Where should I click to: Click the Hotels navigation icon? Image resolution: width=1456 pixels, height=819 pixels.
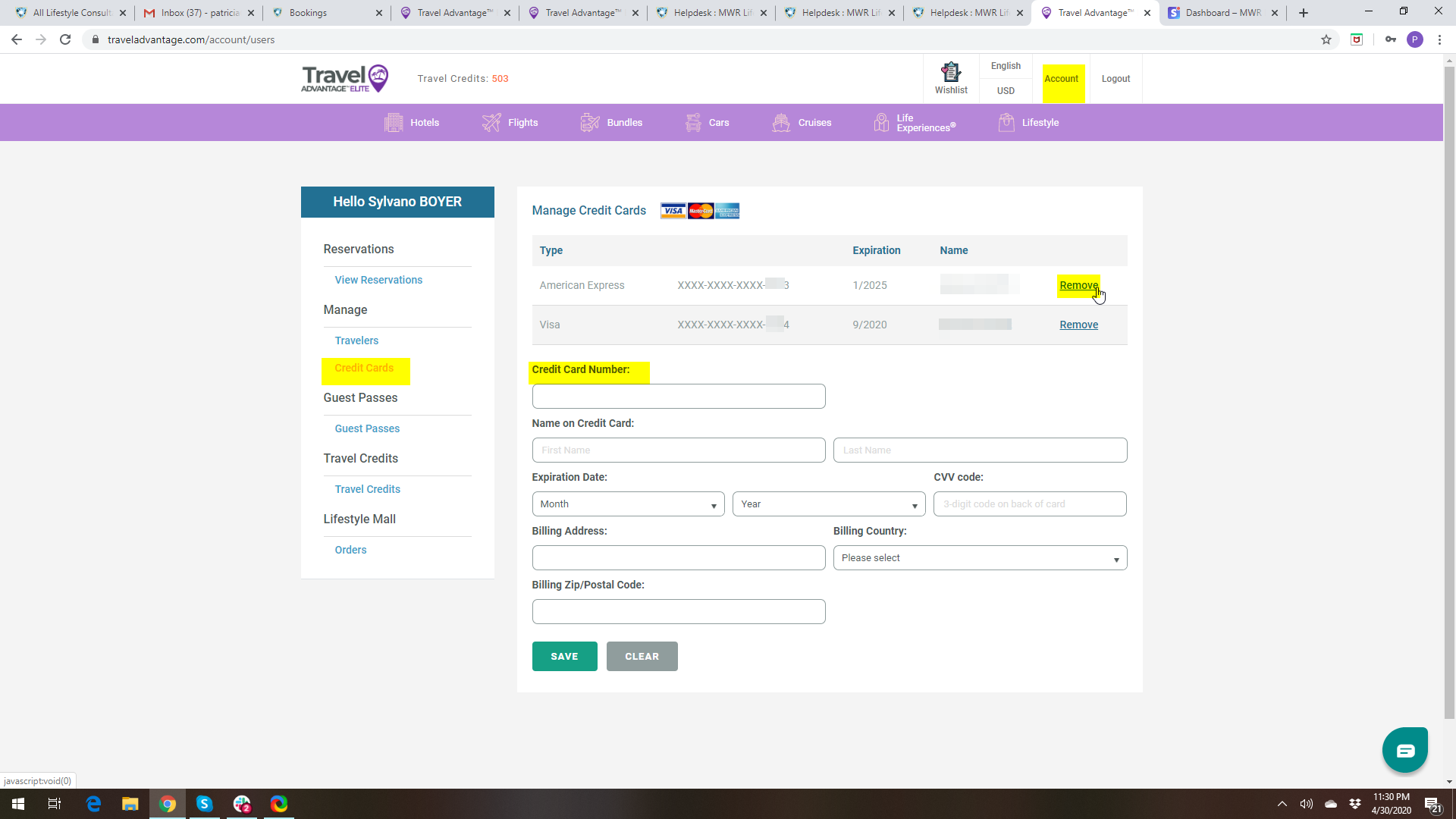[394, 122]
